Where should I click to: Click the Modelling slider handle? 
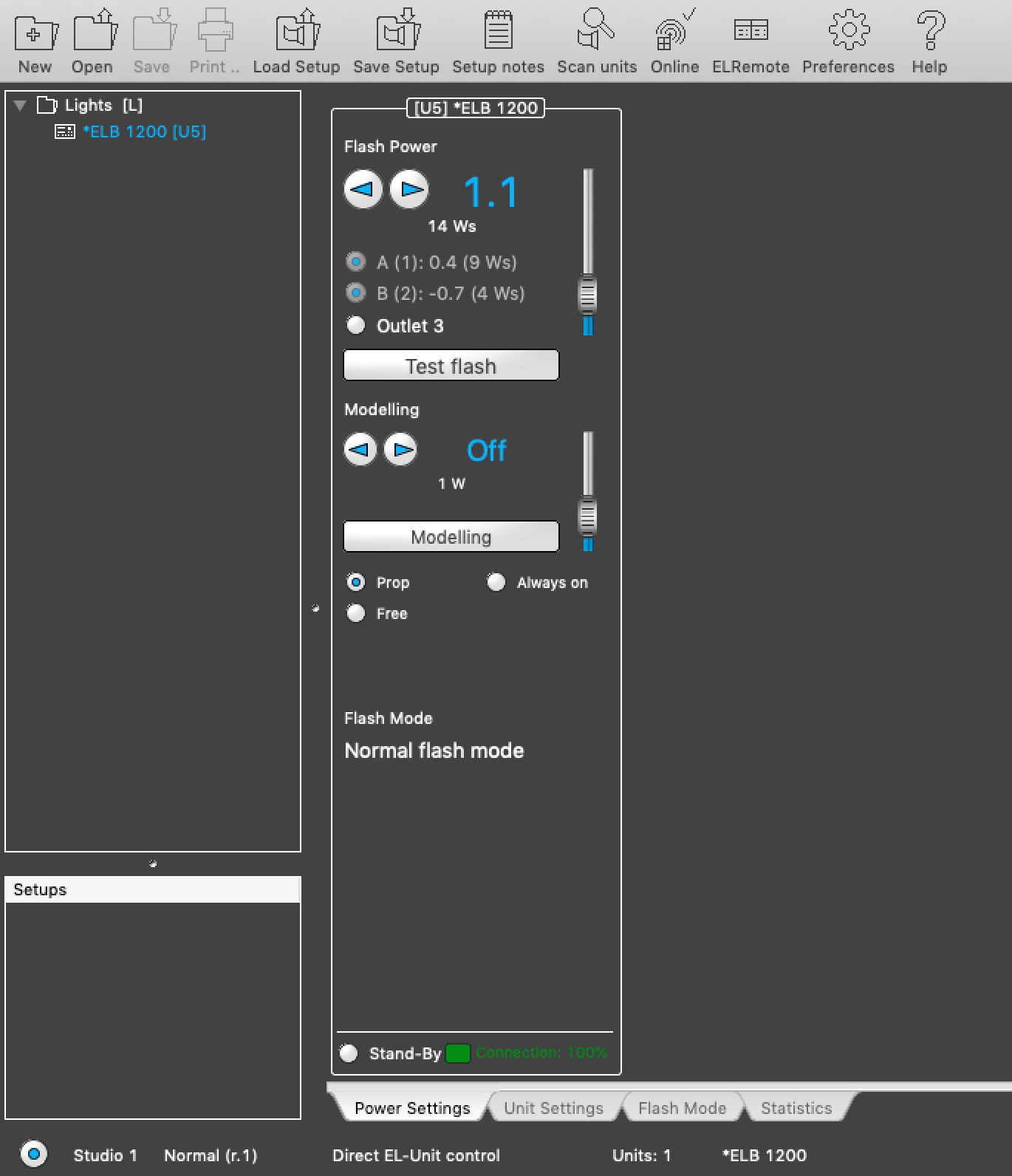click(587, 516)
